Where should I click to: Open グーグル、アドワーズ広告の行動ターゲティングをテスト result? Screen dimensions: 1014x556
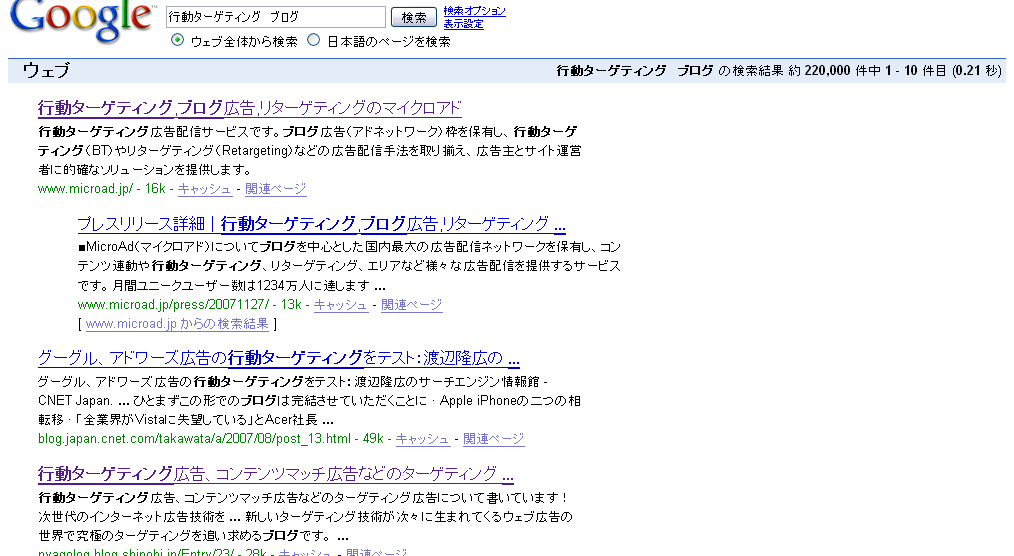click(x=279, y=358)
